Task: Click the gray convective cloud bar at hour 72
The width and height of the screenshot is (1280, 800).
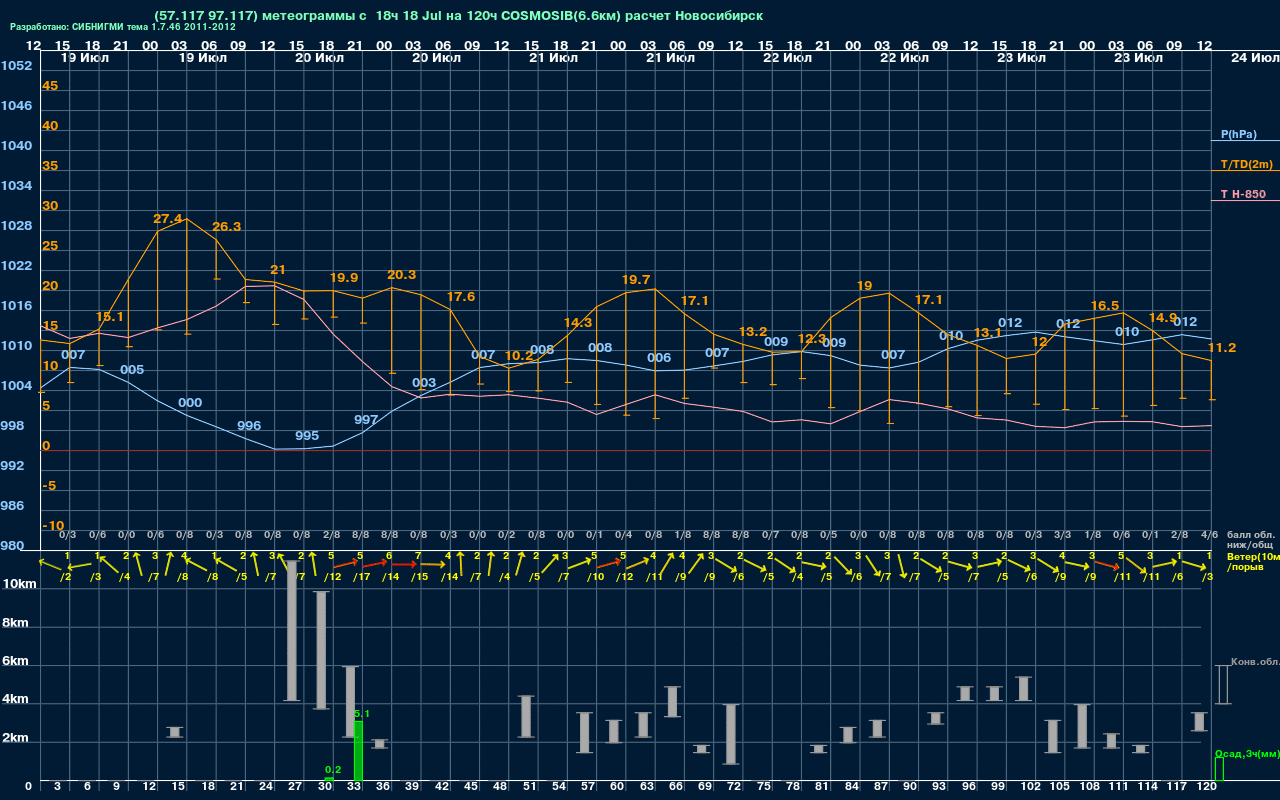Action: coord(732,734)
